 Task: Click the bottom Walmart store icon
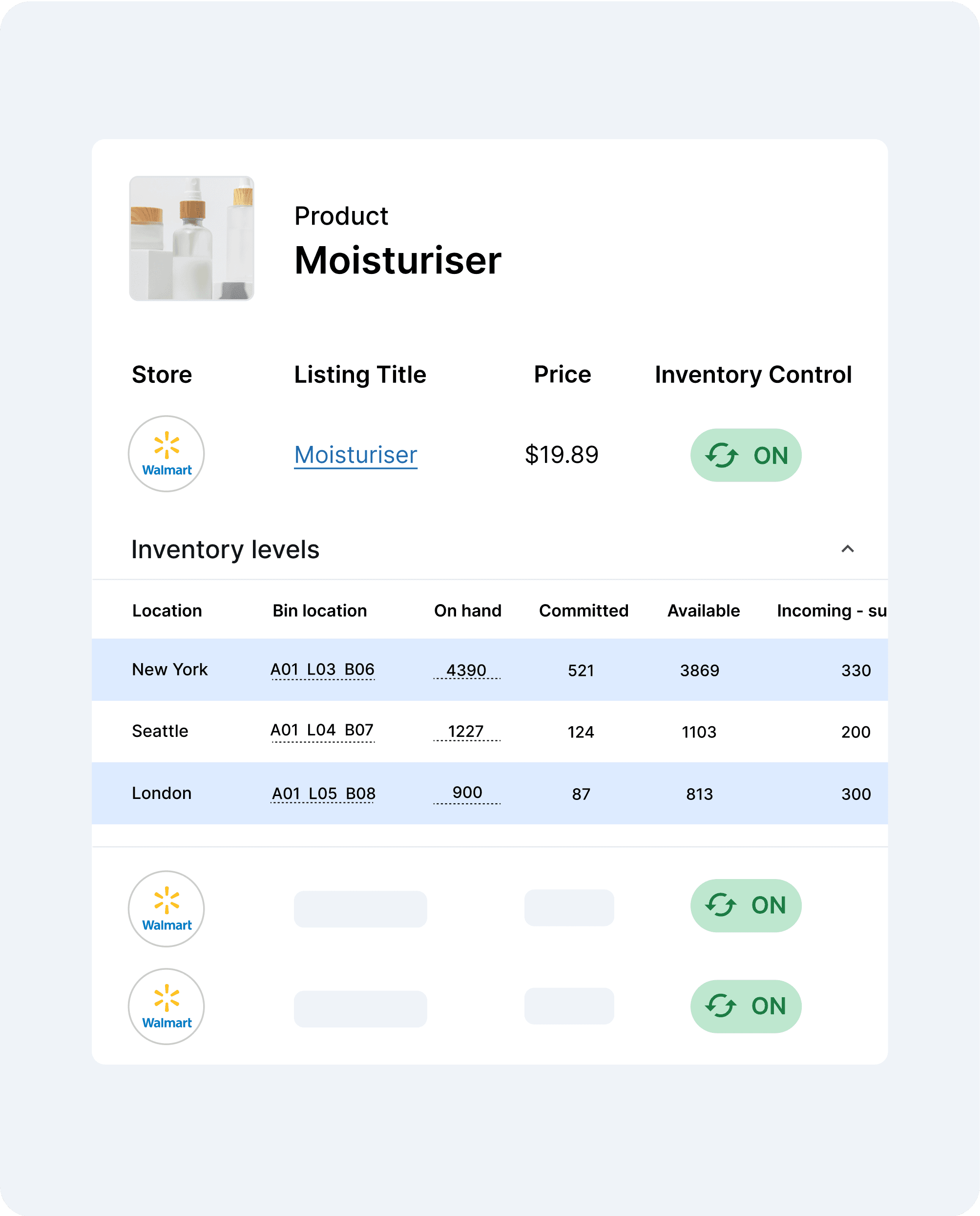(166, 1006)
